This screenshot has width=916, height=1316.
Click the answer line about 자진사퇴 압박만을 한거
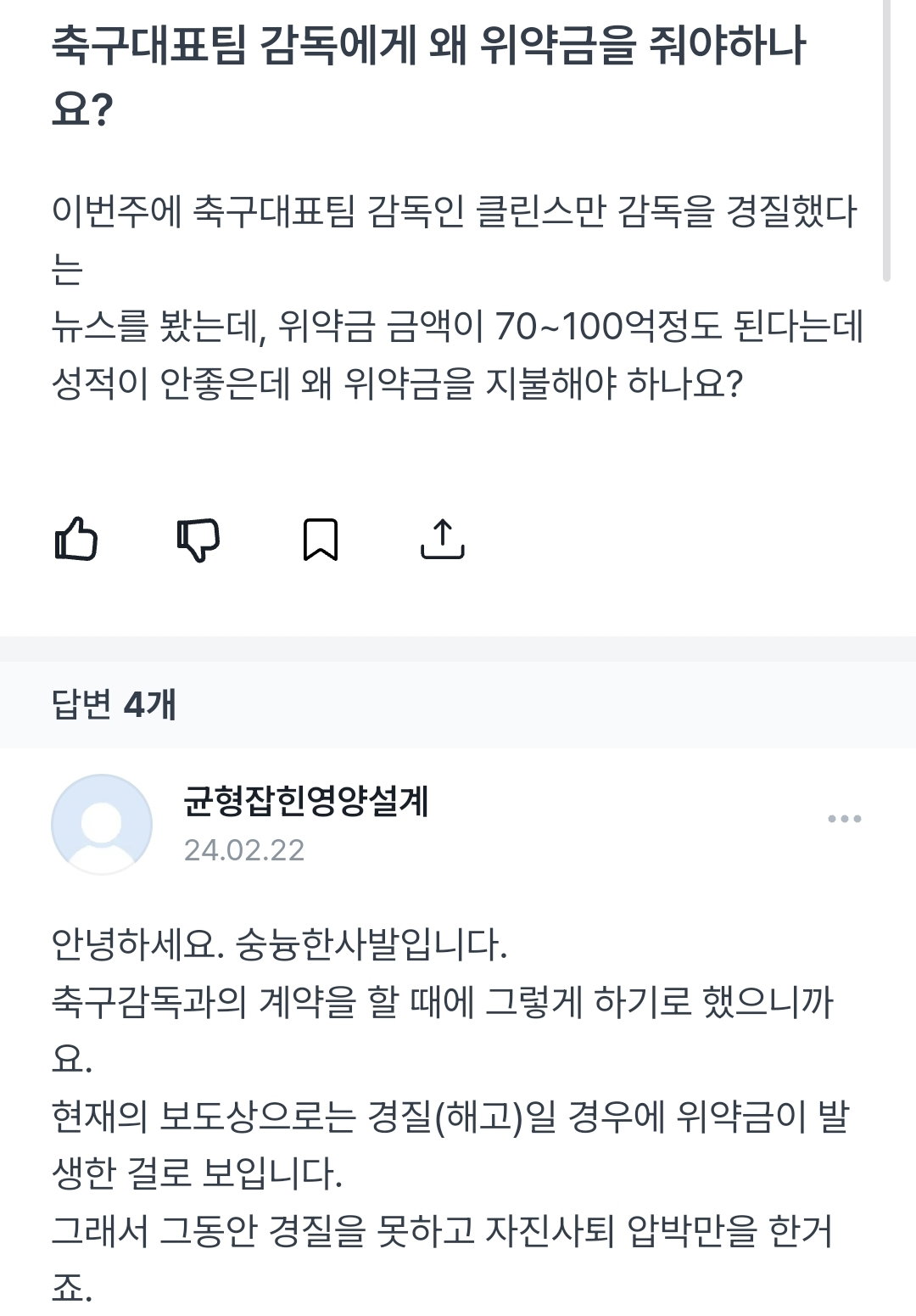point(442,1232)
